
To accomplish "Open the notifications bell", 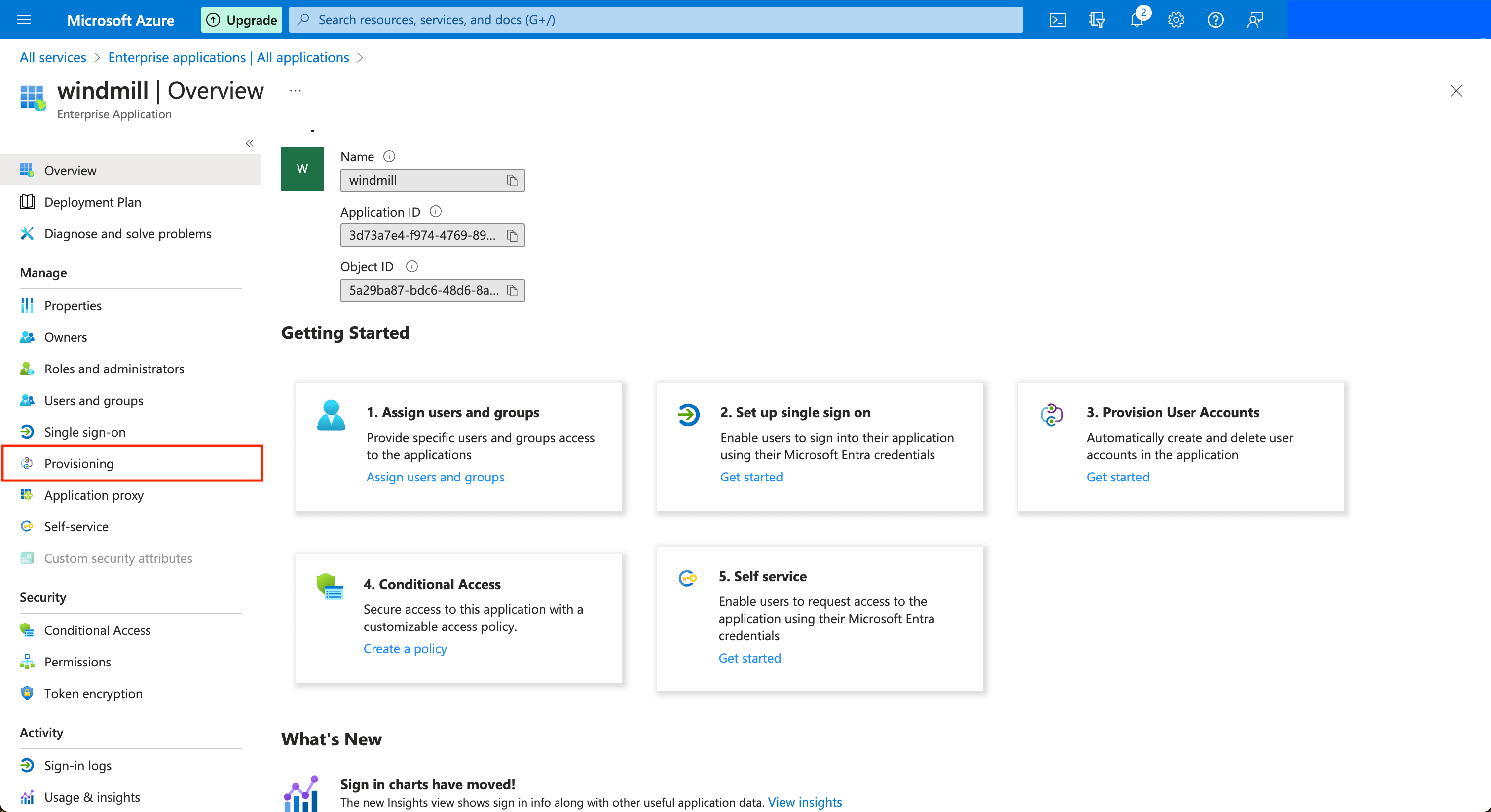I will [1136, 19].
